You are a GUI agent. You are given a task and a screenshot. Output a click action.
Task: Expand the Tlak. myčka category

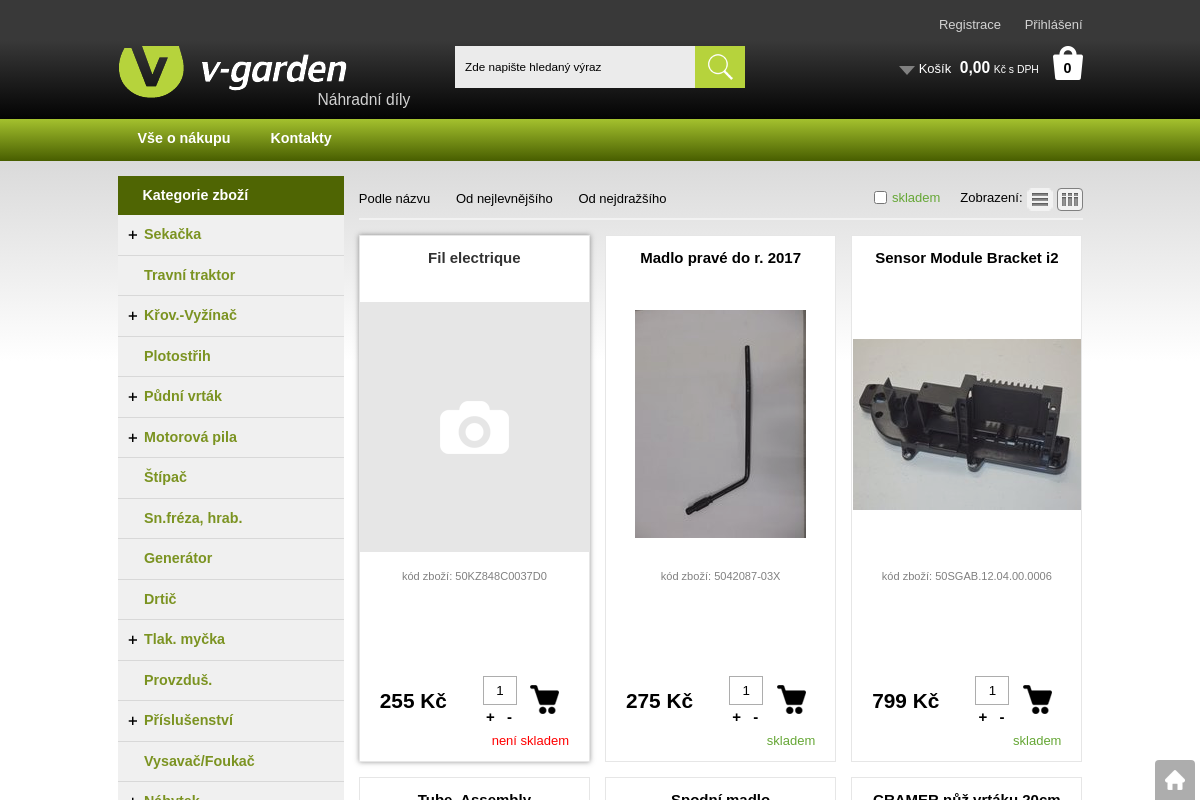[132, 639]
